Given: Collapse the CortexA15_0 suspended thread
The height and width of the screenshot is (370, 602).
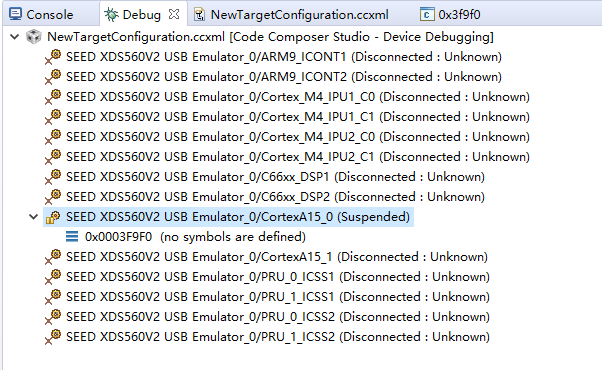Looking at the screenshot, I should (x=34, y=217).
